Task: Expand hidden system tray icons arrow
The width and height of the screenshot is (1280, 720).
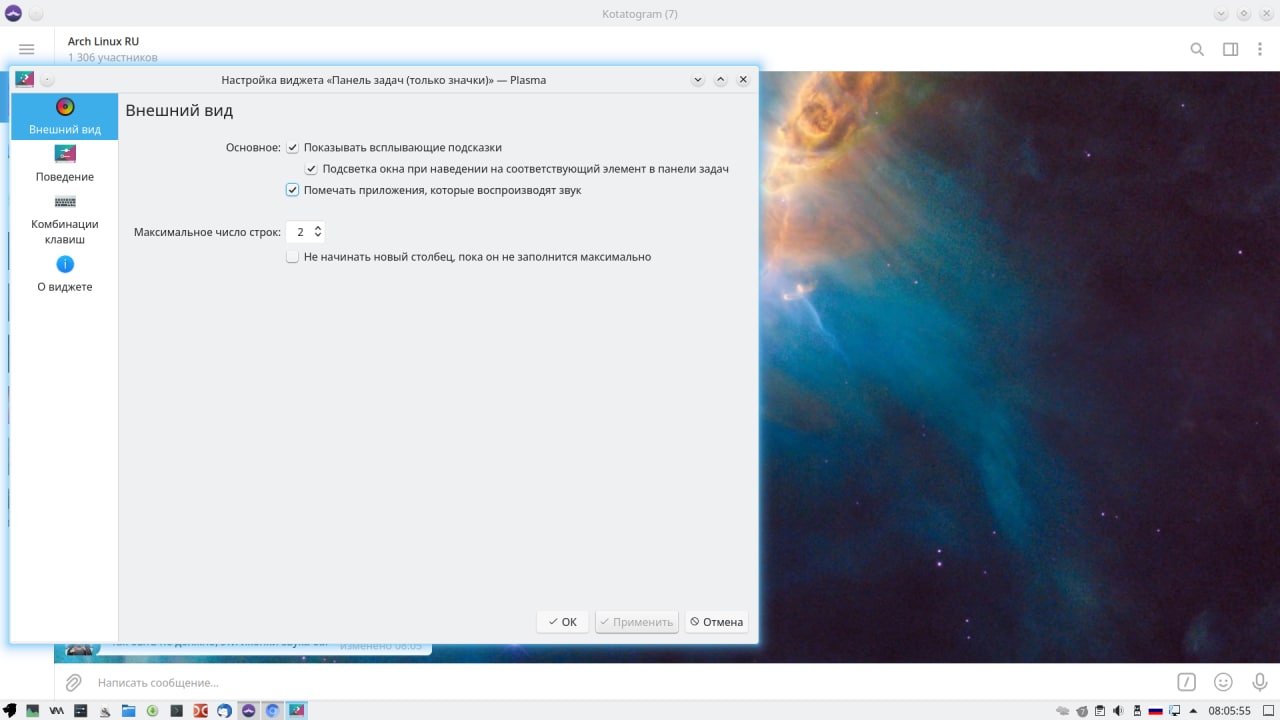Action: click(1192, 711)
